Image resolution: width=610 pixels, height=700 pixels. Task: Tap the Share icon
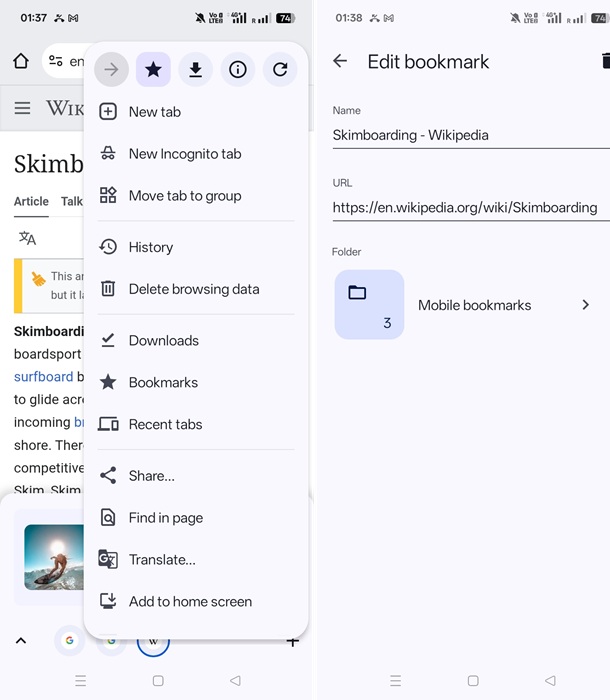(x=108, y=475)
